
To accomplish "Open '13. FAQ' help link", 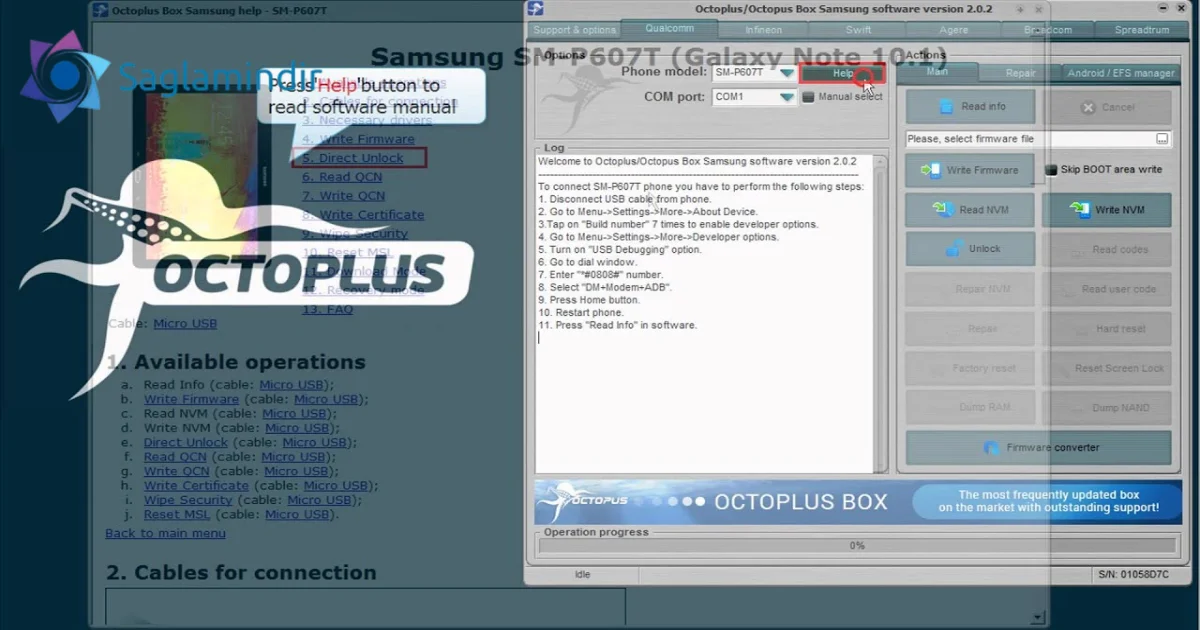I will 327,310.
